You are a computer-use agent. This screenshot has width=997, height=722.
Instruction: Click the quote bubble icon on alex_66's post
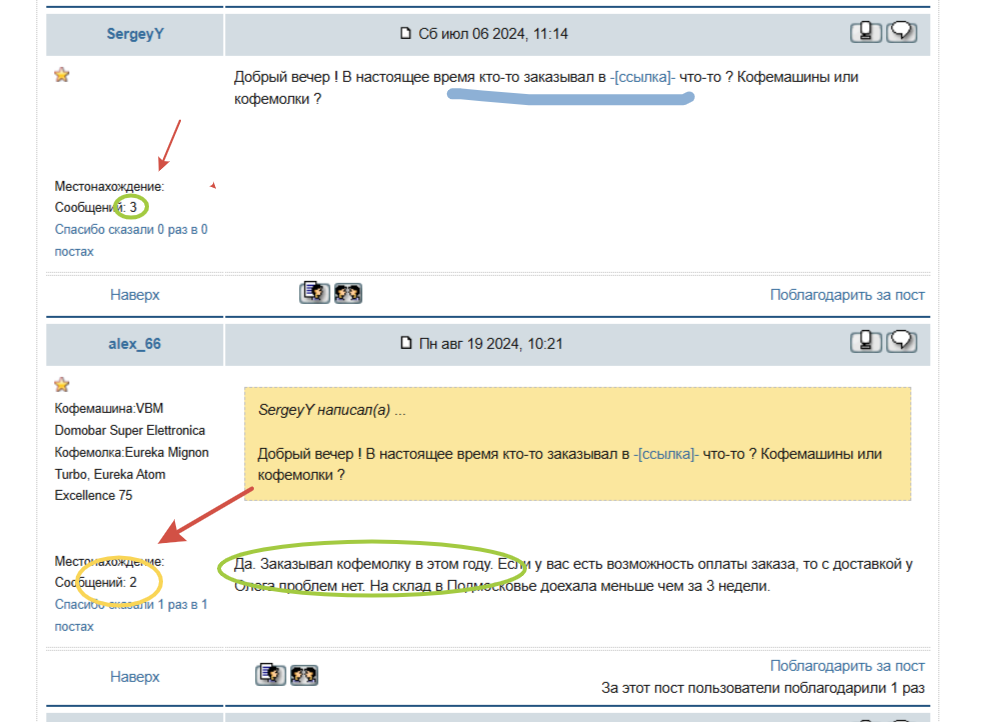tap(903, 342)
